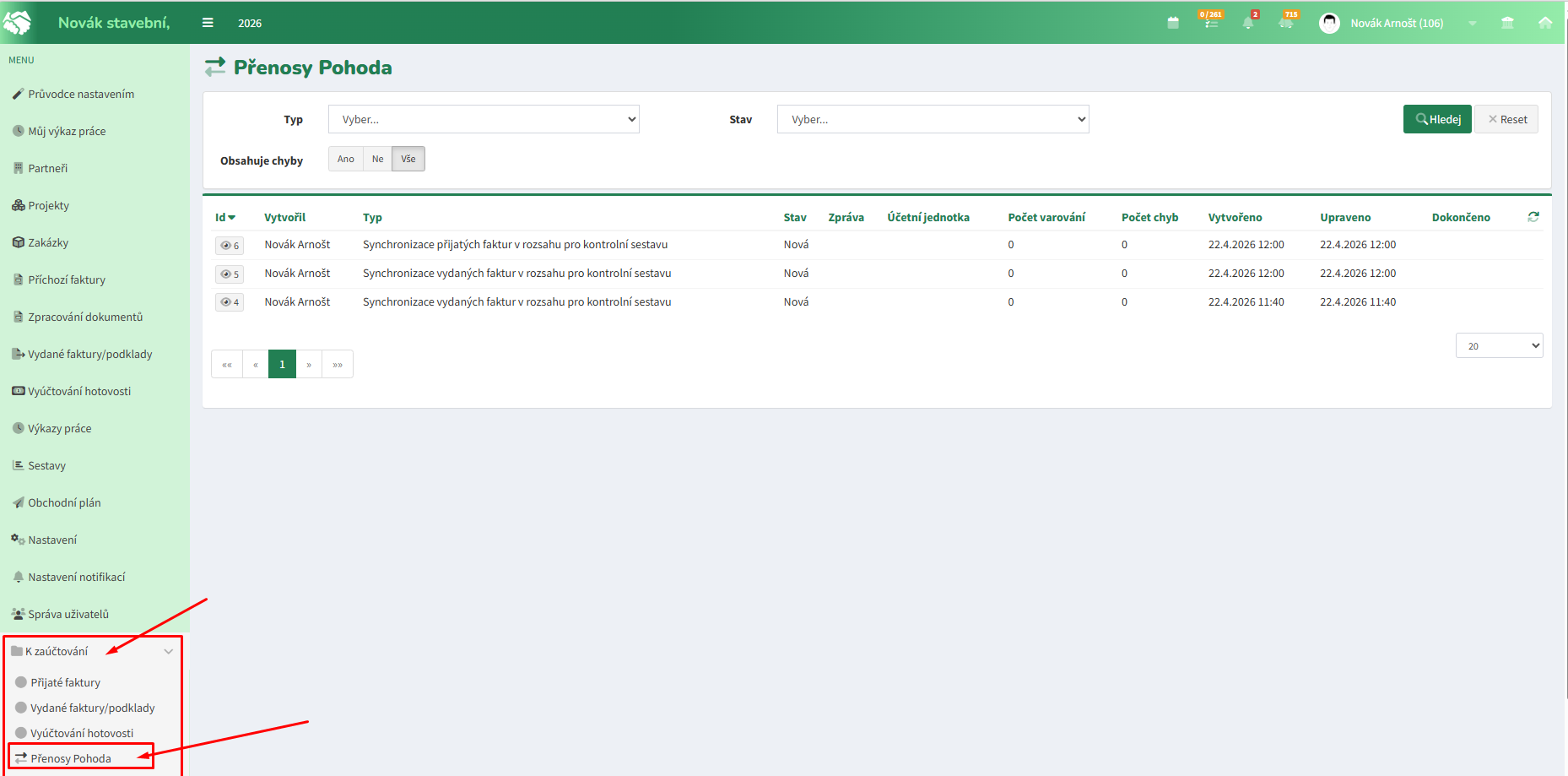Collapse the K zaúčtování menu section

pyautogui.click(x=168, y=651)
